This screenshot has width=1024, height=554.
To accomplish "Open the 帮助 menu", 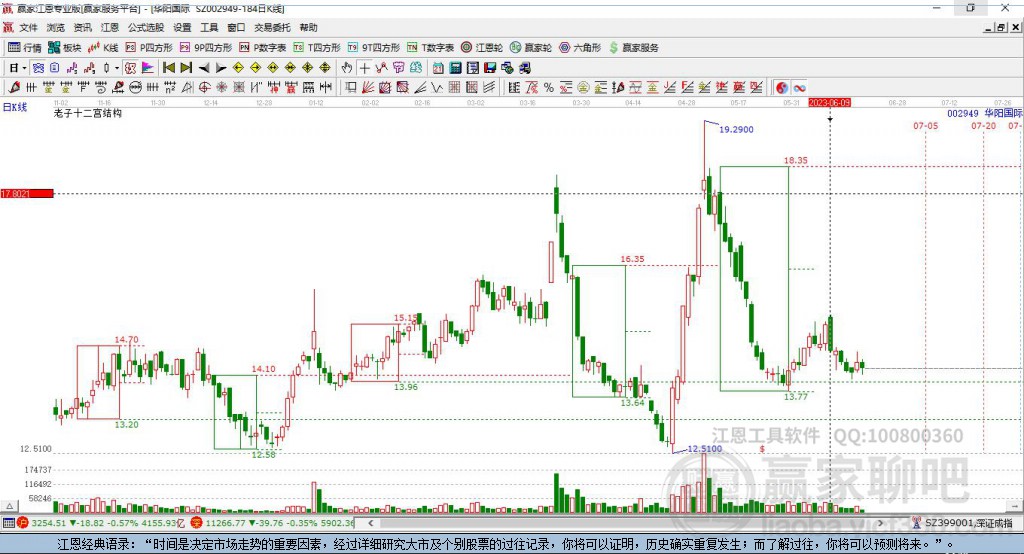I will (x=308, y=27).
